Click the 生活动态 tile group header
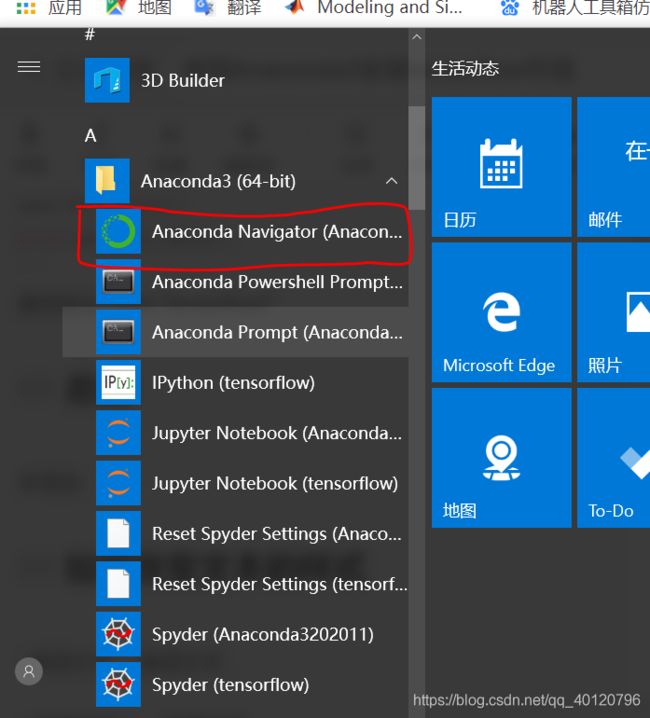This screenshot has height=718, width=650. pyautogui.click(x=465, y=69)
